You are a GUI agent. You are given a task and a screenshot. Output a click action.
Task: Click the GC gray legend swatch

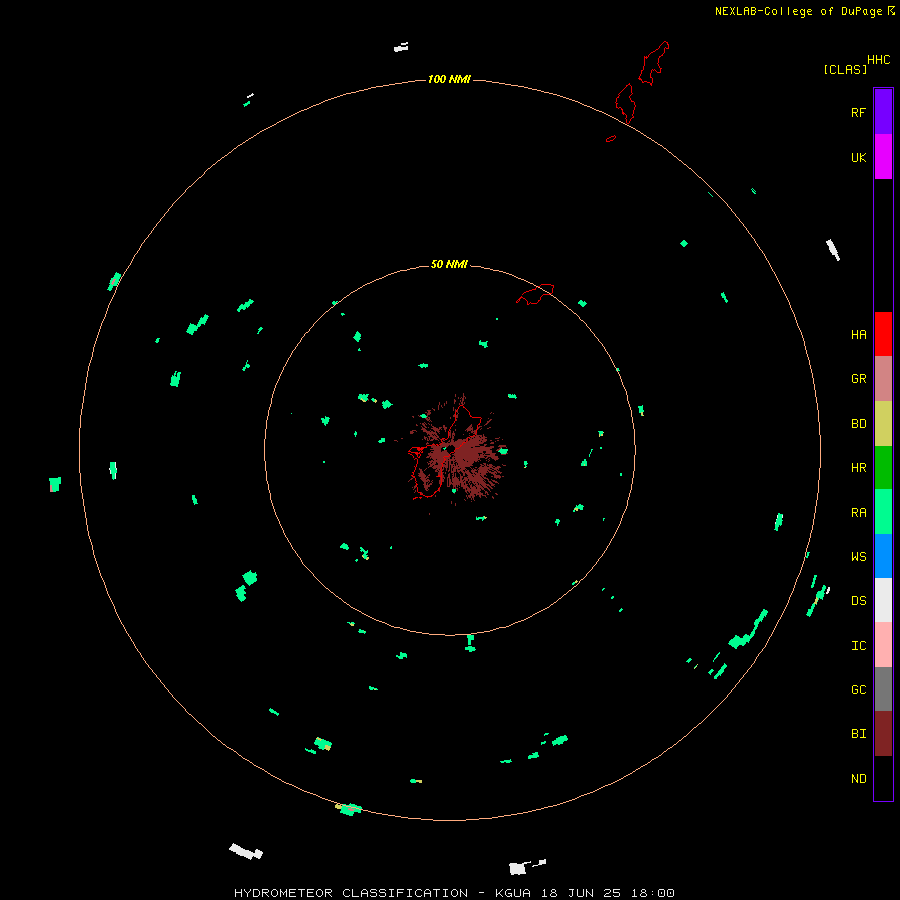(883, 689)
